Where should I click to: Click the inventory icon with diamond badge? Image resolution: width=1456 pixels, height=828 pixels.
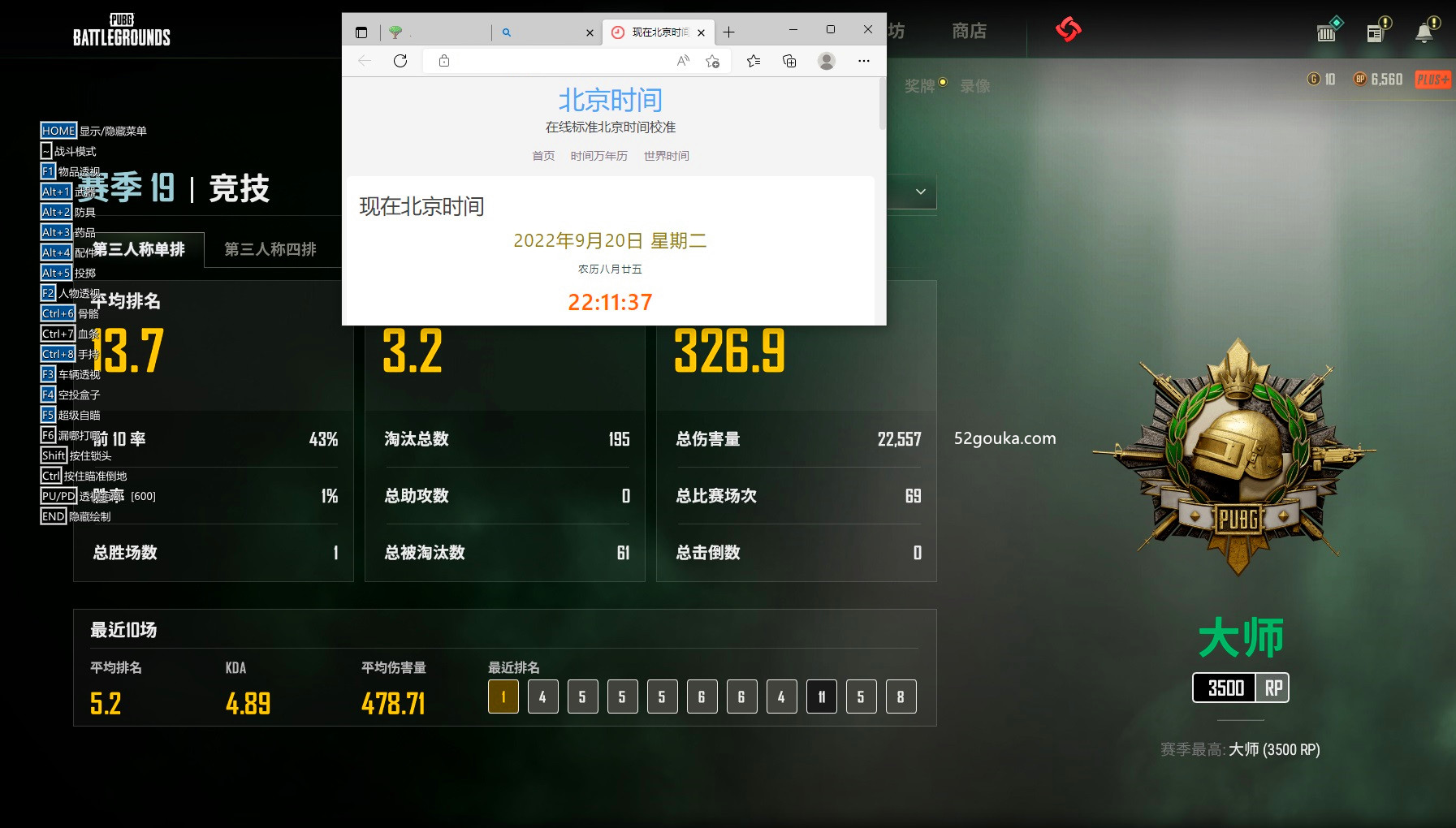[1327, 29]
